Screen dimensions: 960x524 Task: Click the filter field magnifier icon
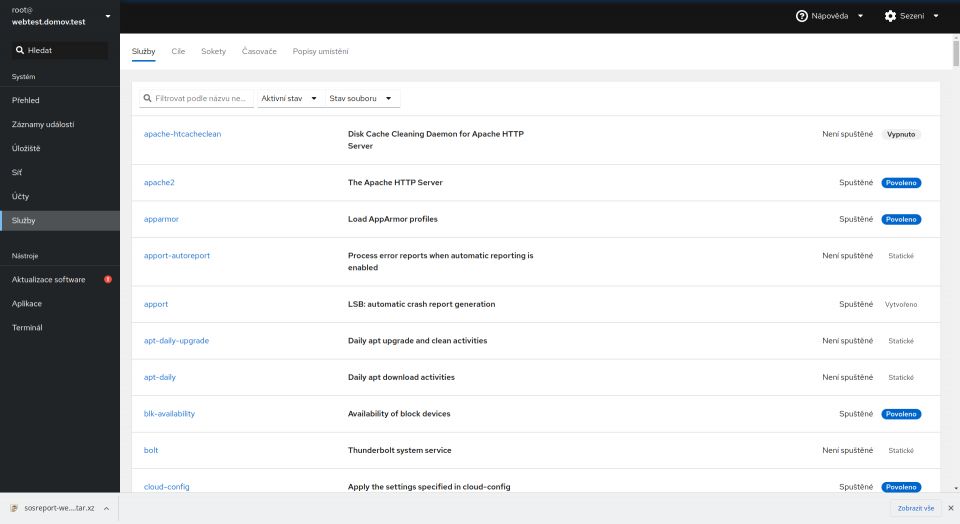click(x=148, y=98)
